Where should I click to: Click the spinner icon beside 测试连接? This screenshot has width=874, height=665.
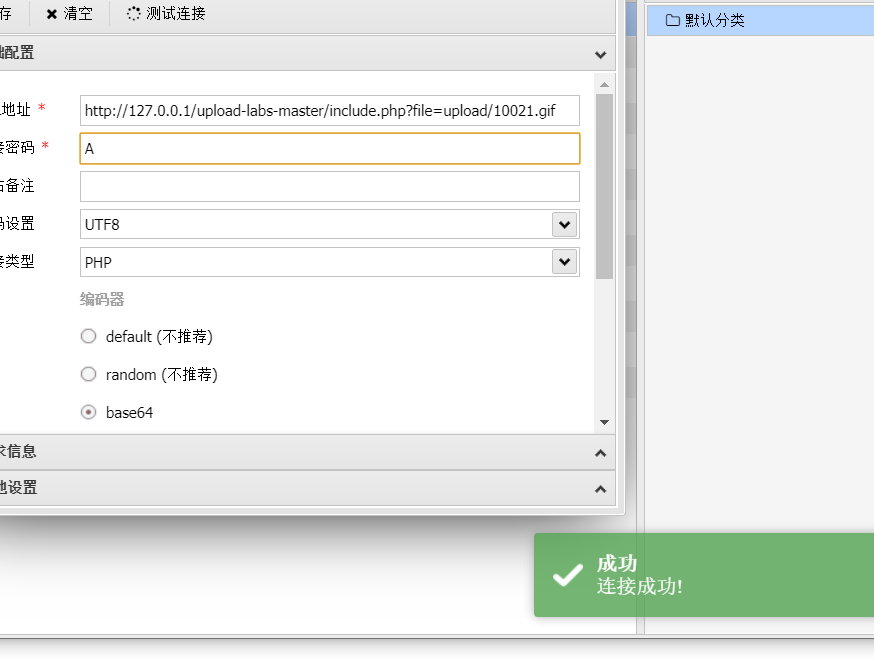tap(133, 13)
